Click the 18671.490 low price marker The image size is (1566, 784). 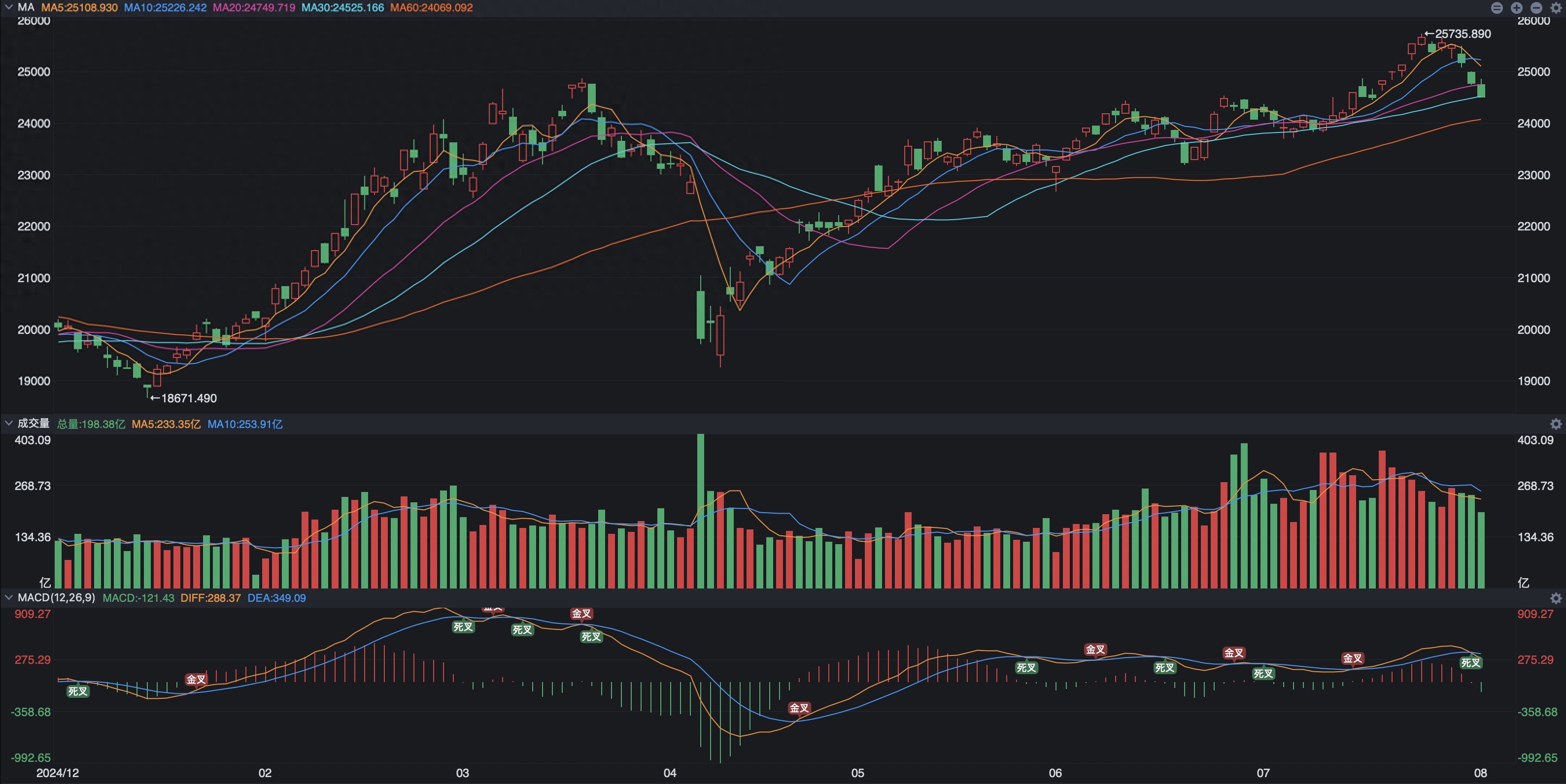click(x=184, y=398)
